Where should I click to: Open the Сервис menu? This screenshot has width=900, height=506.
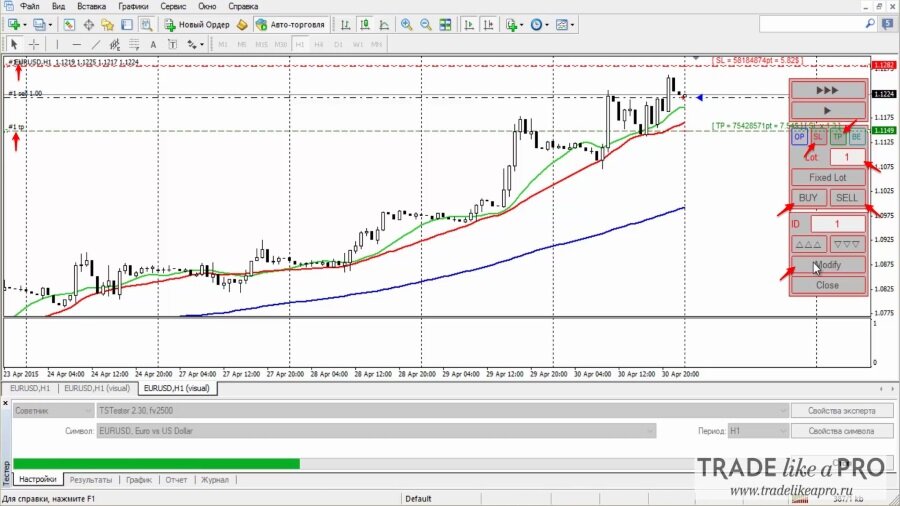point(172,6)
